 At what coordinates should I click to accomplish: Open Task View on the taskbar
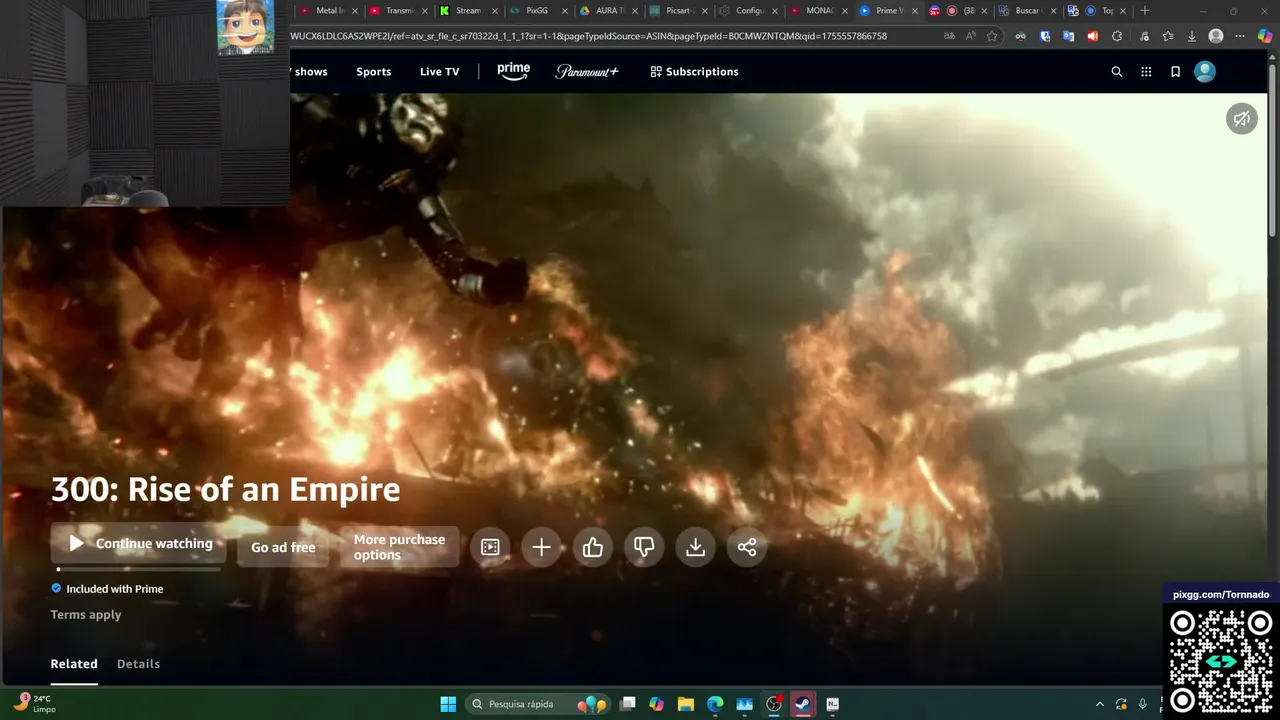coord(628,704)
